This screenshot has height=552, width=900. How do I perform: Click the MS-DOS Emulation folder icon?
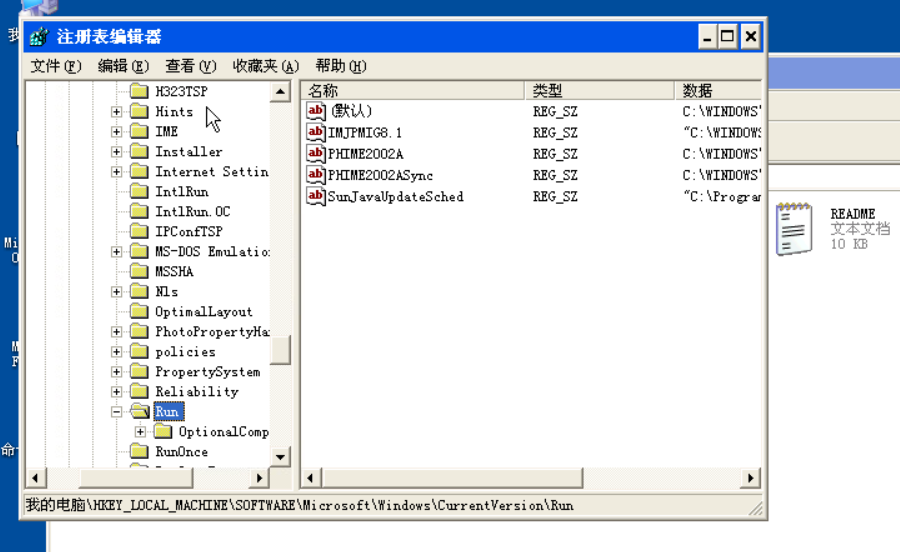139,251
